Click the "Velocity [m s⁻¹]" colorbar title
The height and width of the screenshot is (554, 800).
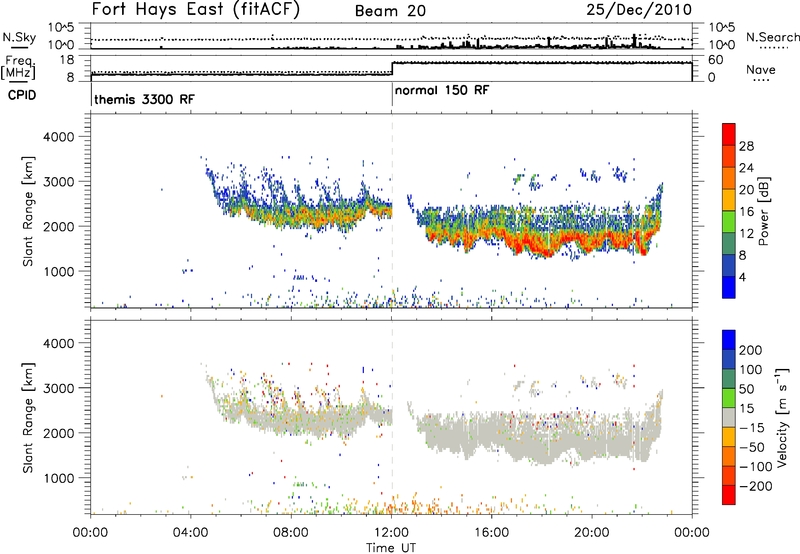click(783, 417)
